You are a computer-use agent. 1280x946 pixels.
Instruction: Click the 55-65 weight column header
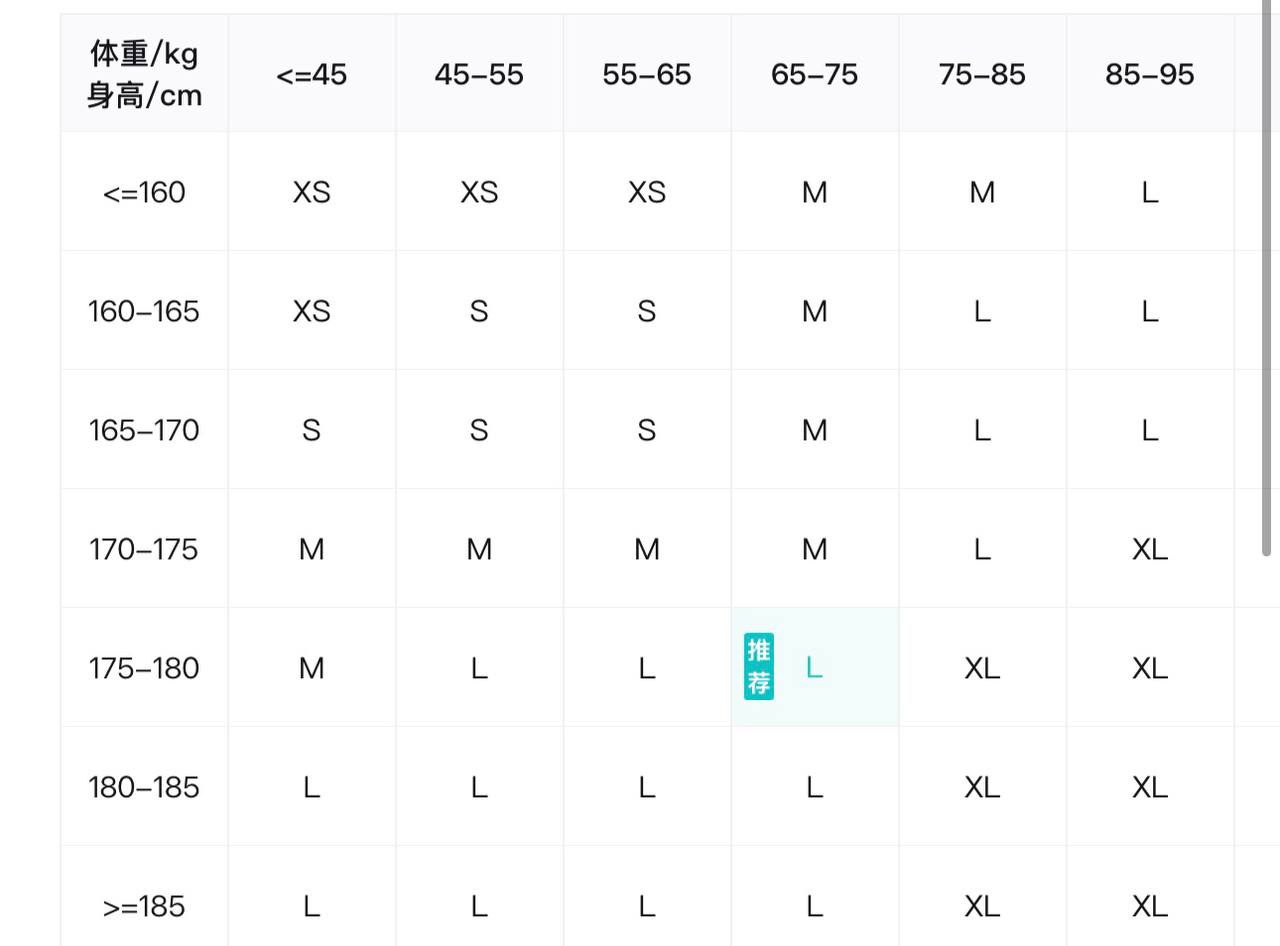point(647,75)
